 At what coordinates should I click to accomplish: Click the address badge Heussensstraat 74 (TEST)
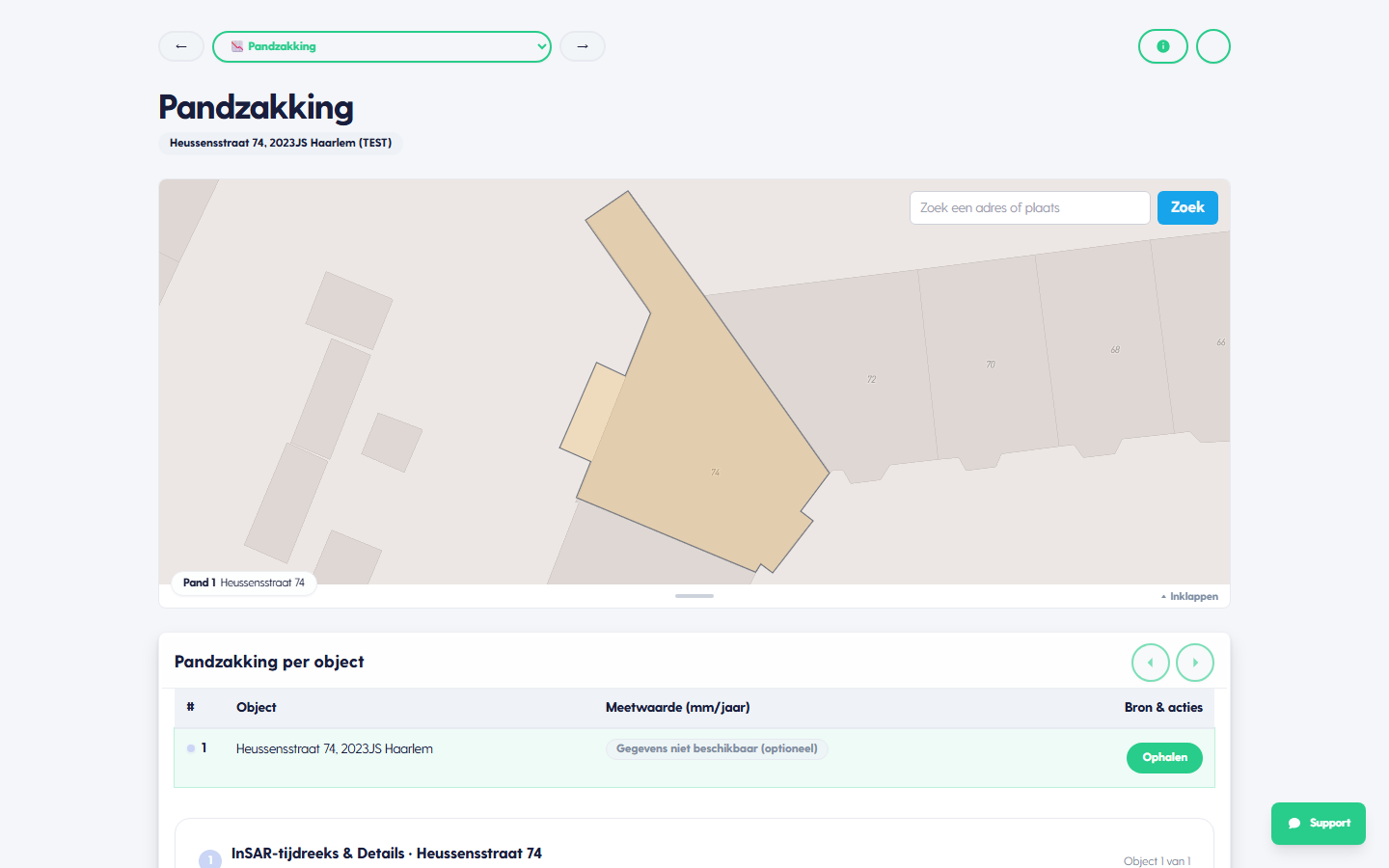(281, 143)
